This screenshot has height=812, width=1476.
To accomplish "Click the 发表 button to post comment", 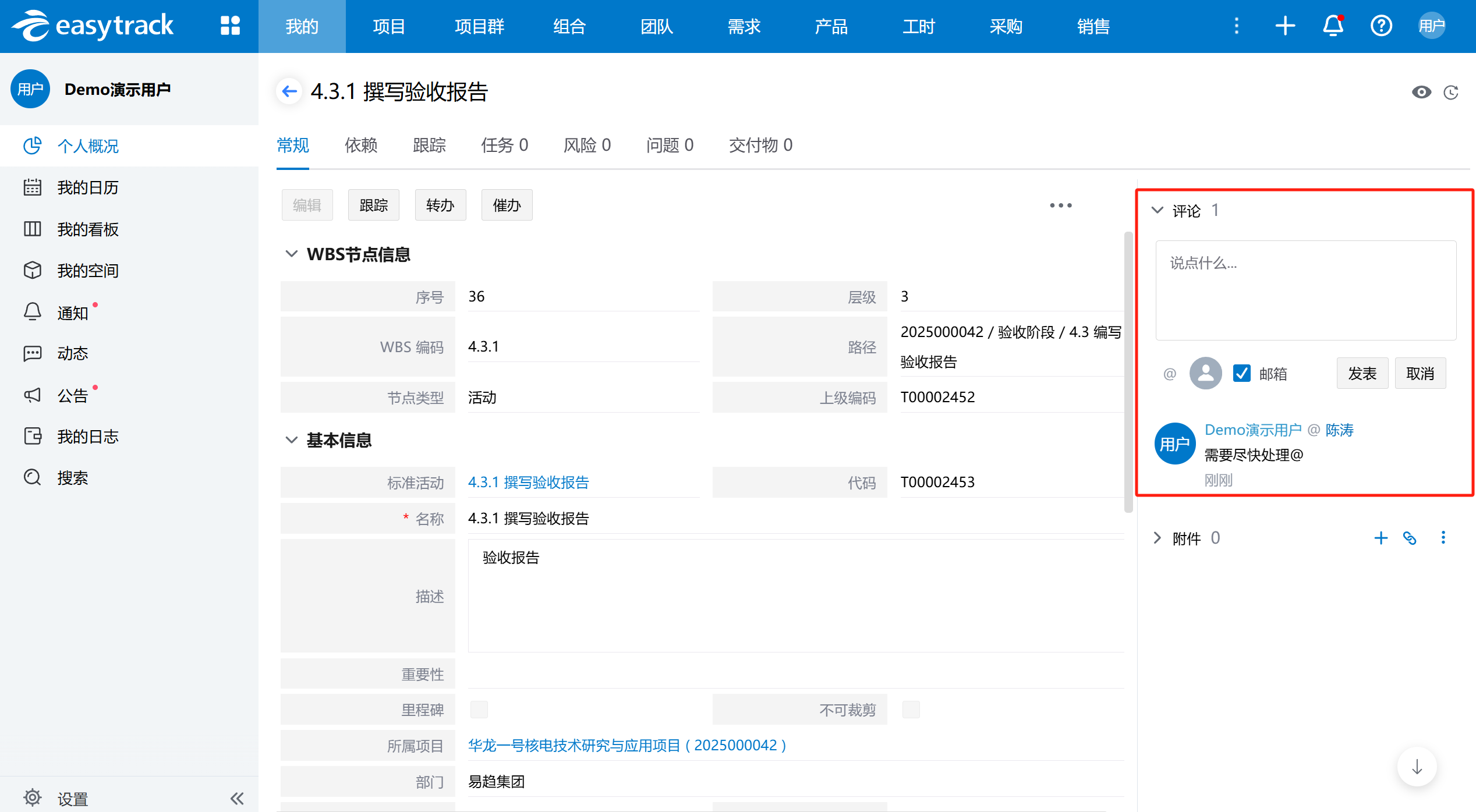I will pos(1362,373).
